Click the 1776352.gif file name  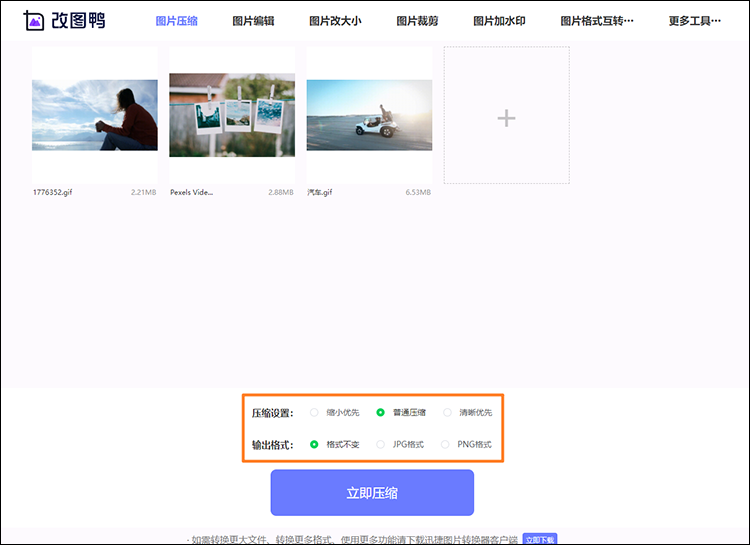coord(53,192)
